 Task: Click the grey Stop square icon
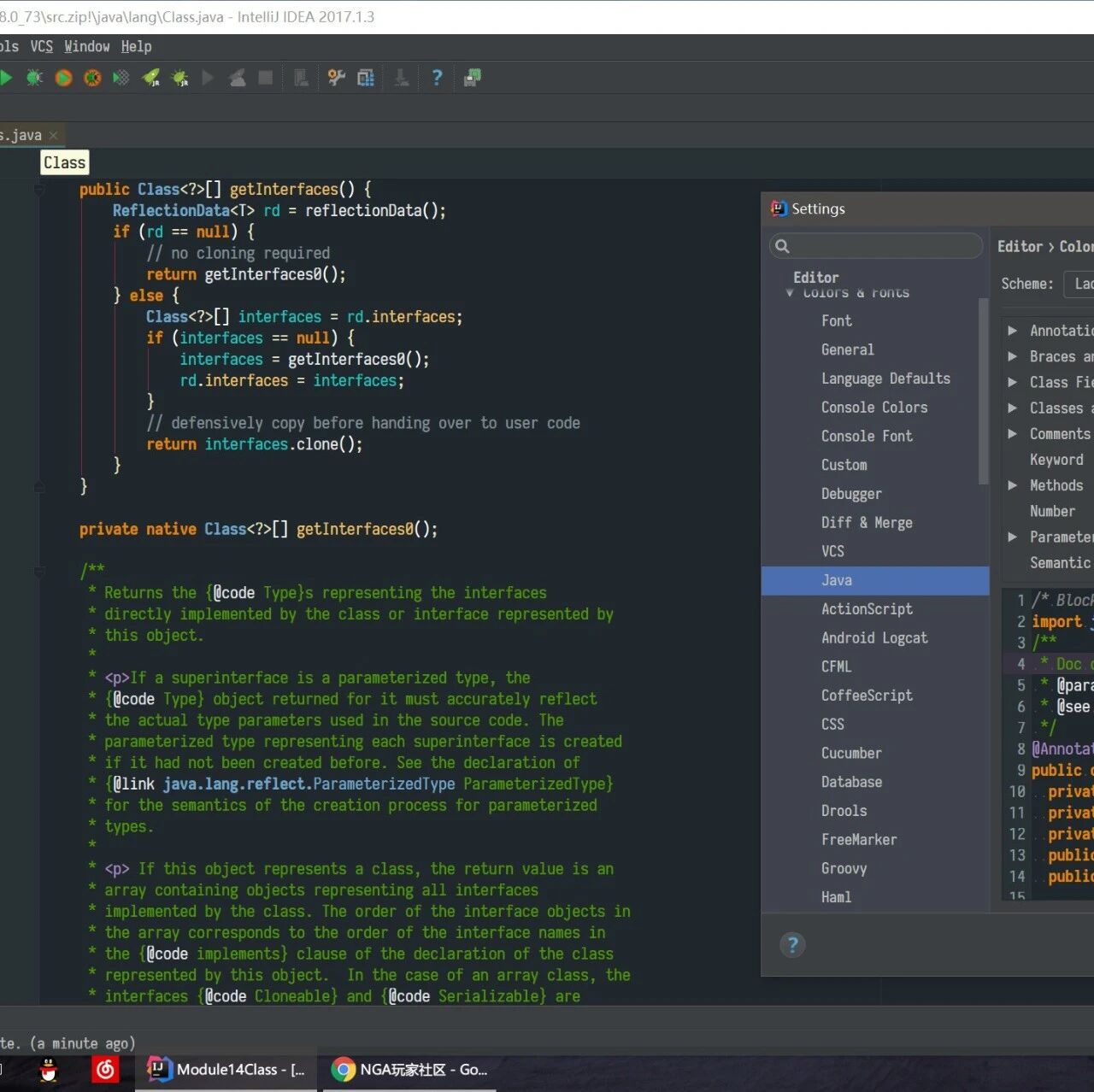[x=266, y=78]
